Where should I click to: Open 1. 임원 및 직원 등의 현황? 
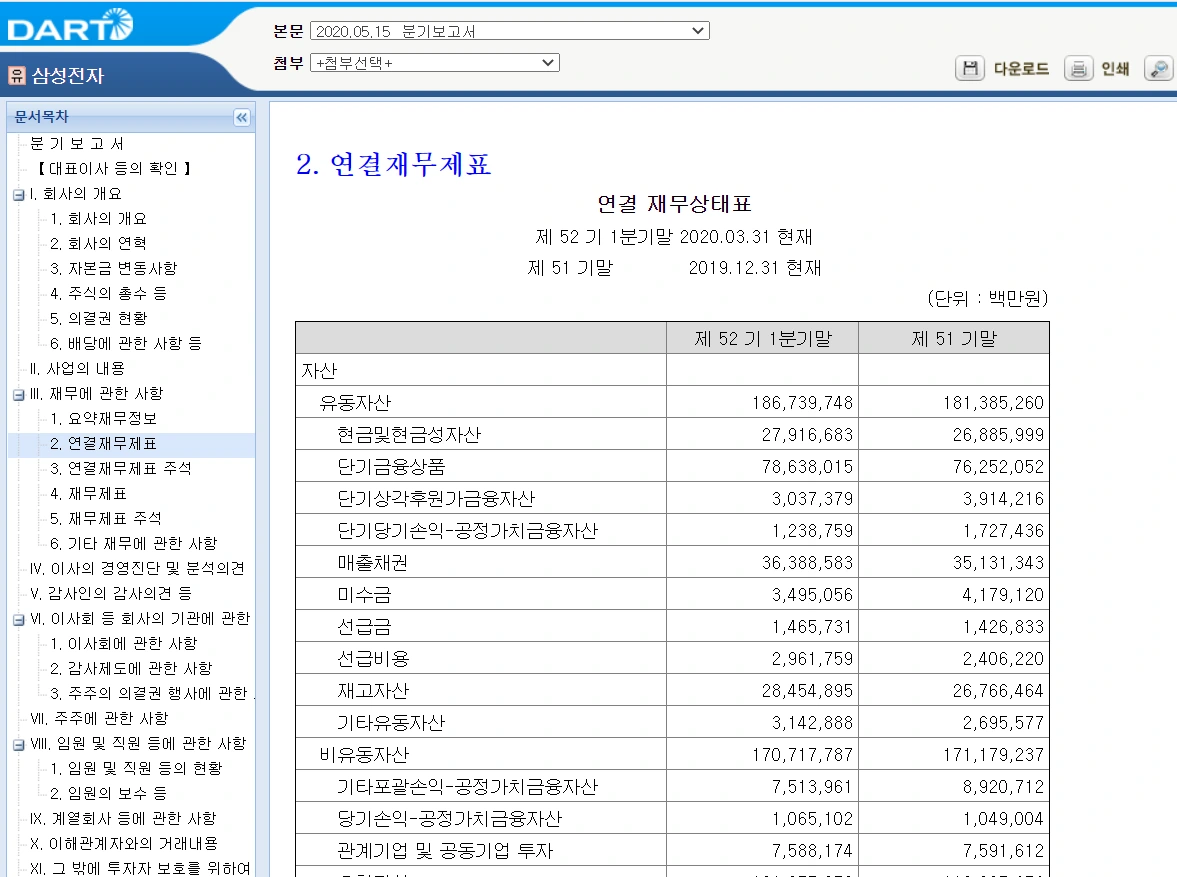pos(136,768)
